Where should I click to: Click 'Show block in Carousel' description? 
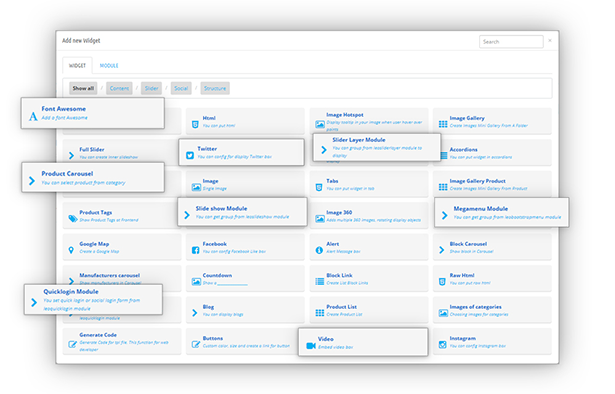(471, 252)
